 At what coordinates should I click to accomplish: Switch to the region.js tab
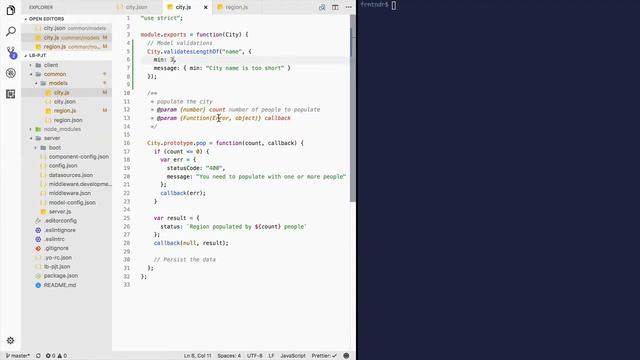point(236,7)
